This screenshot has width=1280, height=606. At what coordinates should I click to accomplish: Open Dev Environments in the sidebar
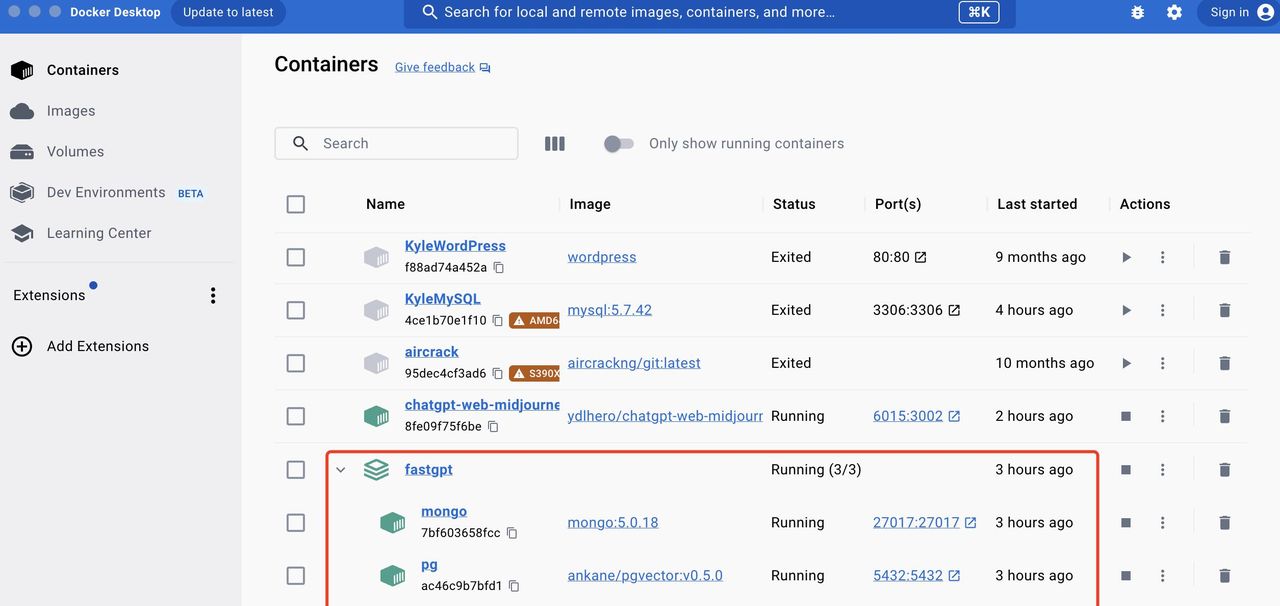[105, 192]
